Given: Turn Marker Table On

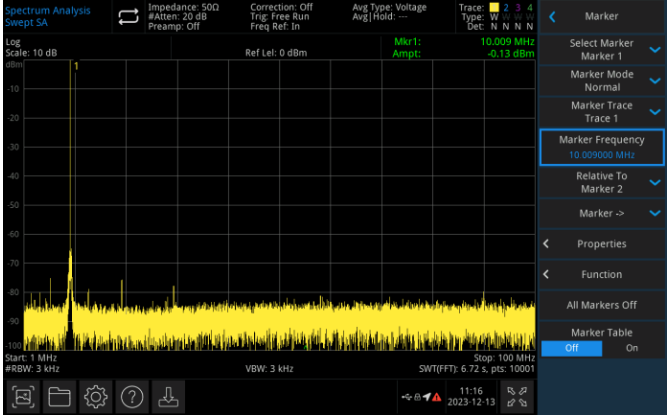Looking at the screenshot, I should click(632, 348).
